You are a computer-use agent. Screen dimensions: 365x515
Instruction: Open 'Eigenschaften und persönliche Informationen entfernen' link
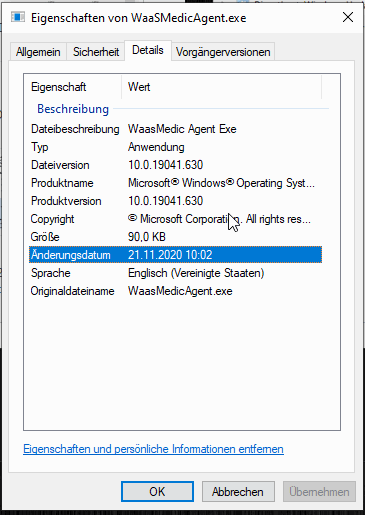153,449
